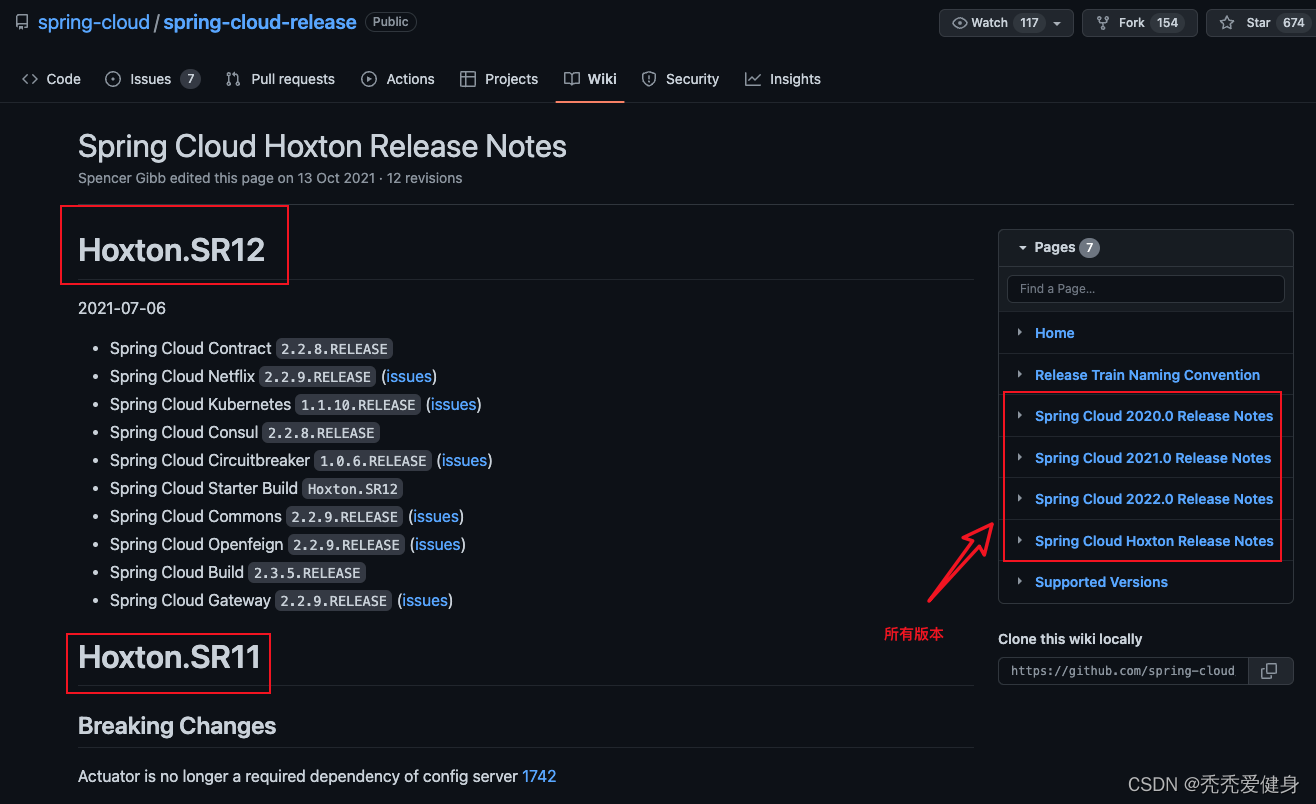The width and height of the screenshot is (1316, 804).
Task: Open Spring Cloud Netflix issues link
Action: 409,377
